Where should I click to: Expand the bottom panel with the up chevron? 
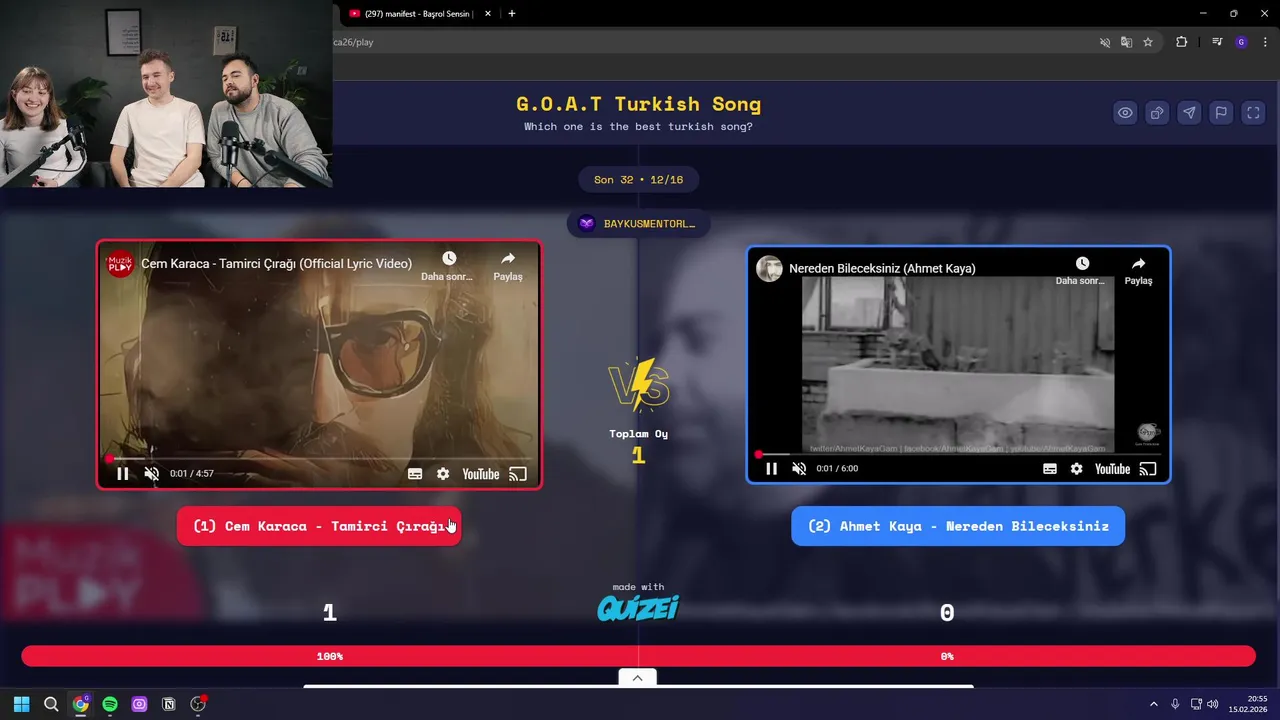[637, 678]
